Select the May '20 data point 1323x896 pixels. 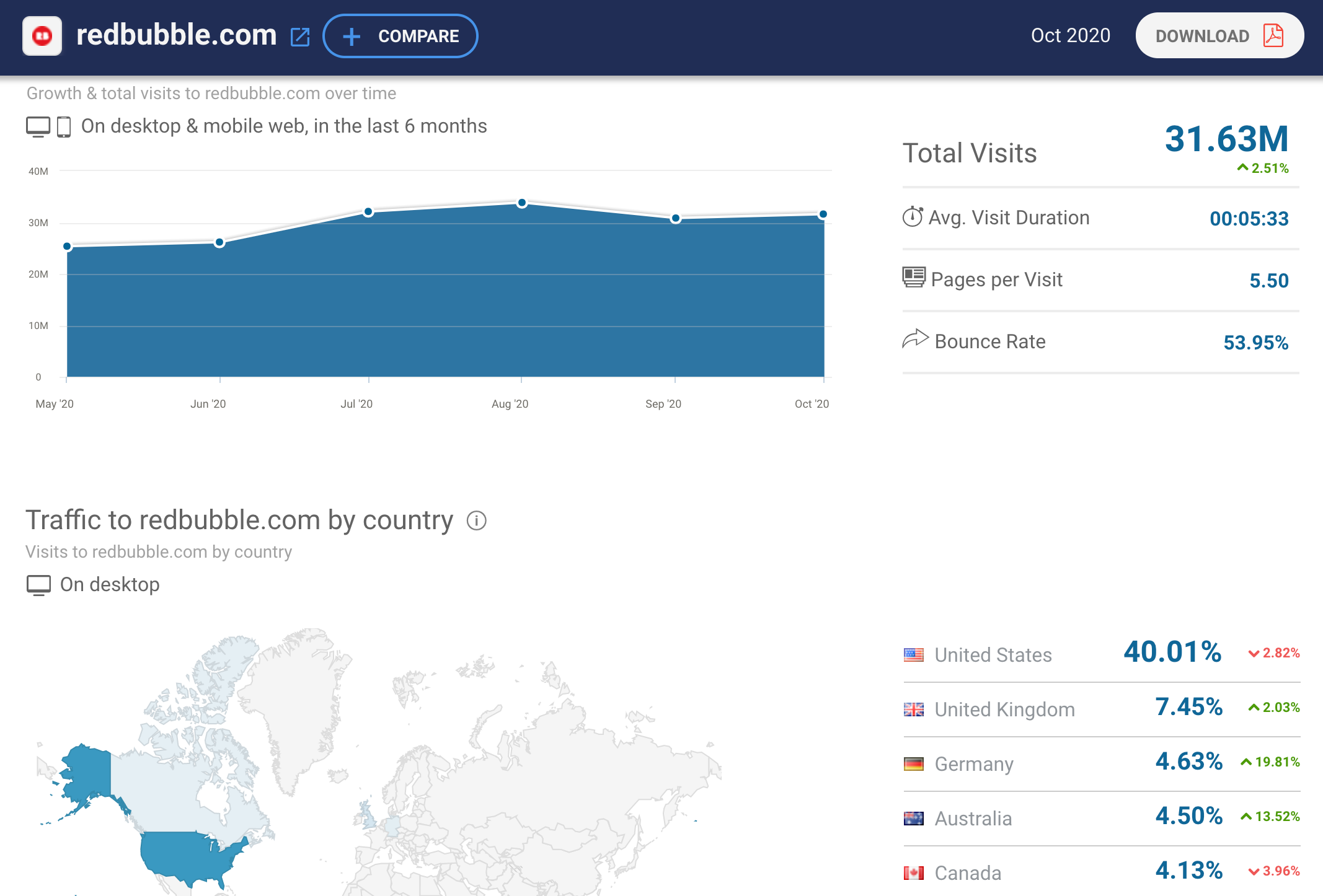pyautogui.click(x=67, y=247)
